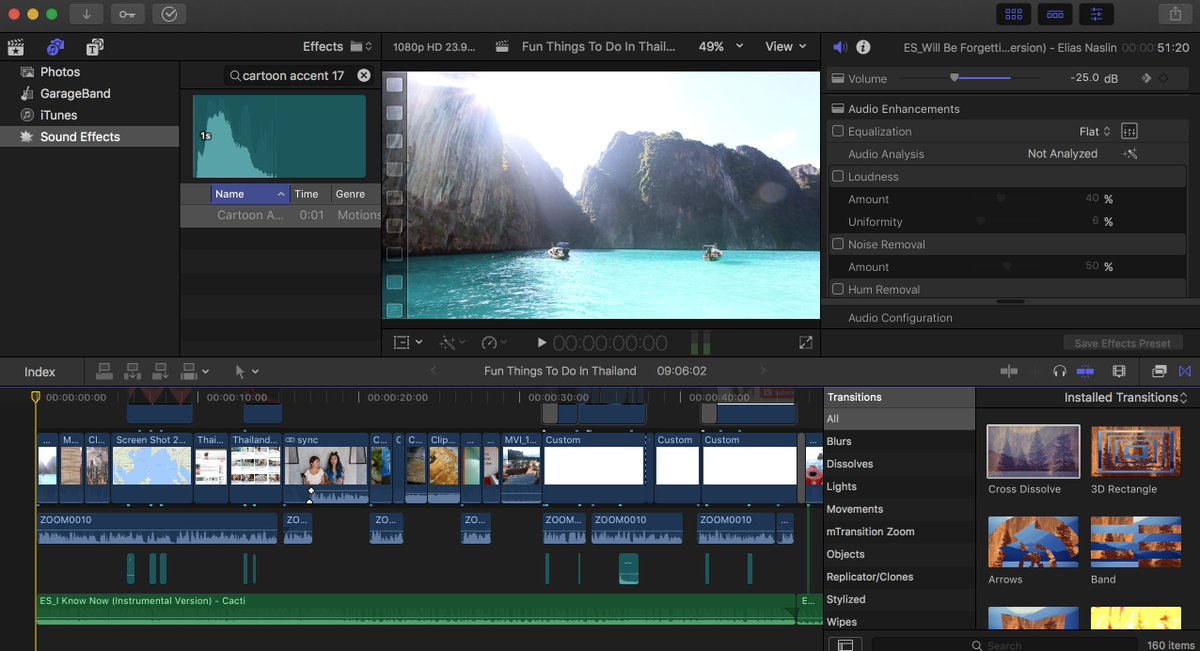Open background tasks checkmark icon
Image resolution: width=1200 pixels, height=651 pixels.
click(169, 14)
